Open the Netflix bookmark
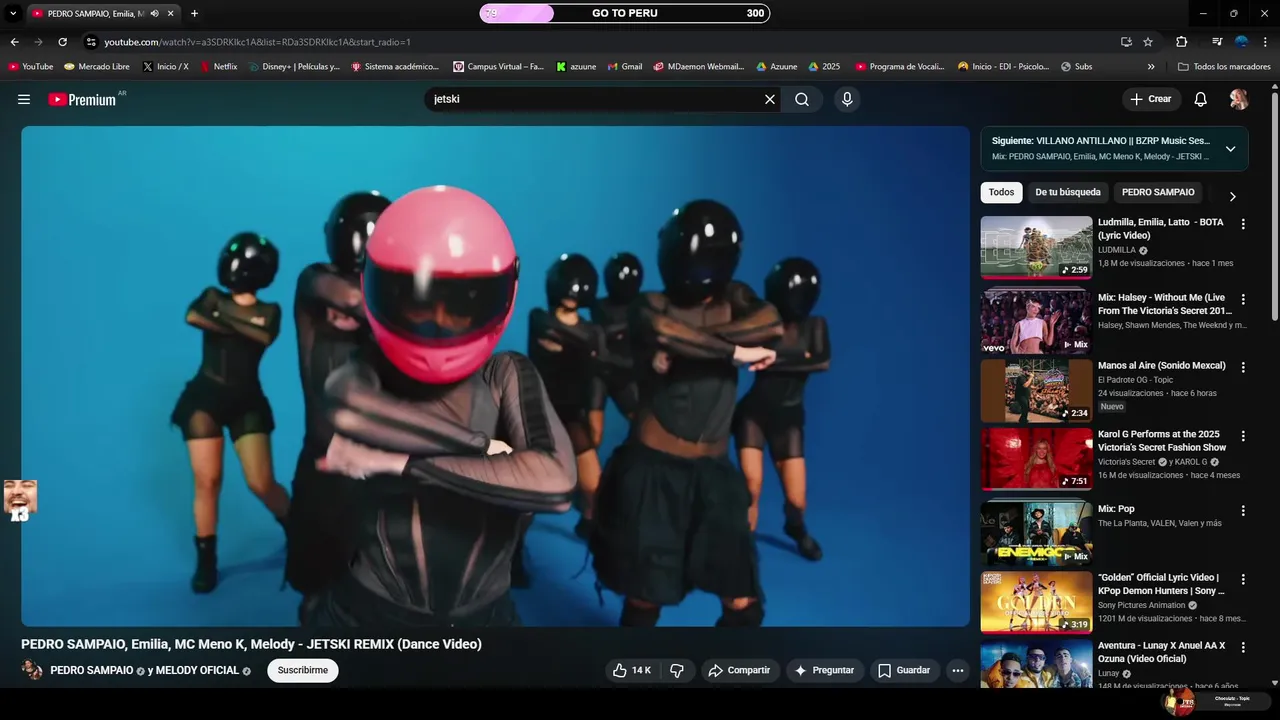The width and height of the screenshot is (1280, 720). point(219,67)
